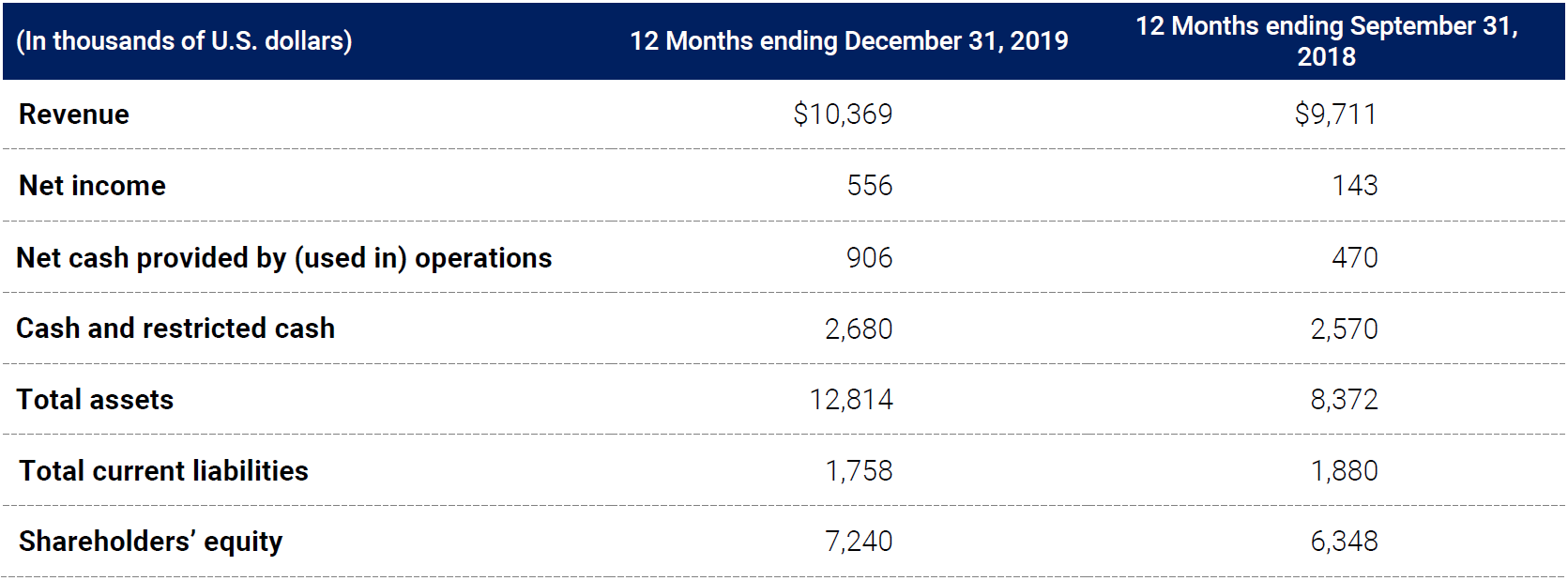Click the 2018 cash value 2,570

tap(1344, 329)
